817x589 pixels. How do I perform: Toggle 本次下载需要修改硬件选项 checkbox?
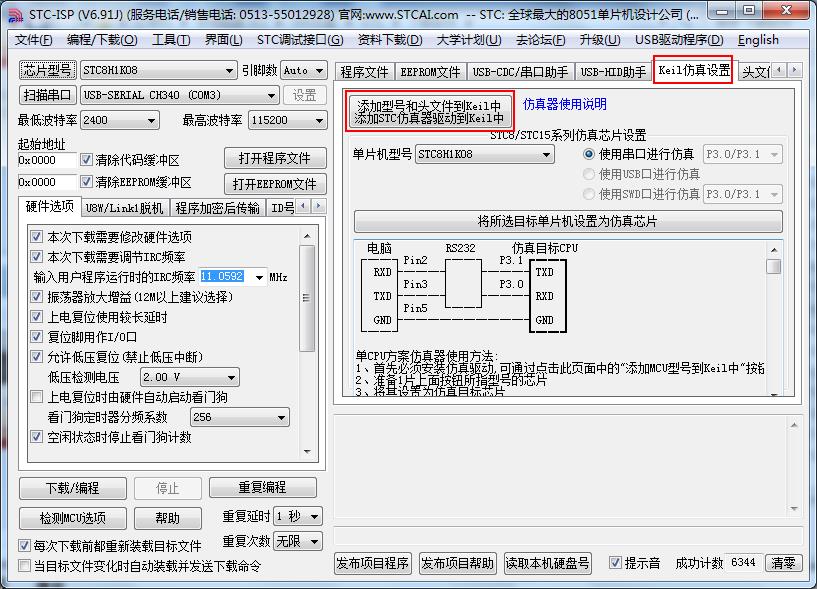point(36,237)
